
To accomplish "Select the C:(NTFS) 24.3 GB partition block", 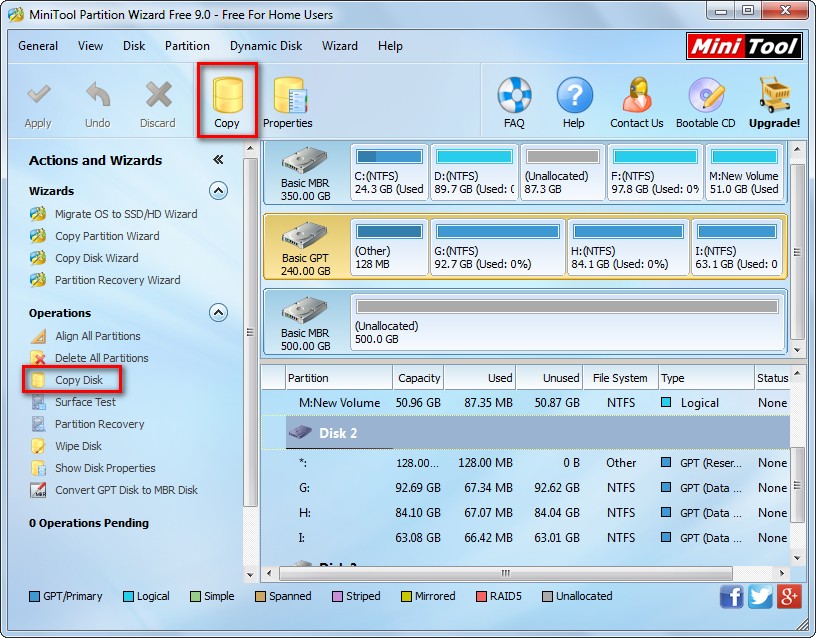I will click(x=389, y=172).
